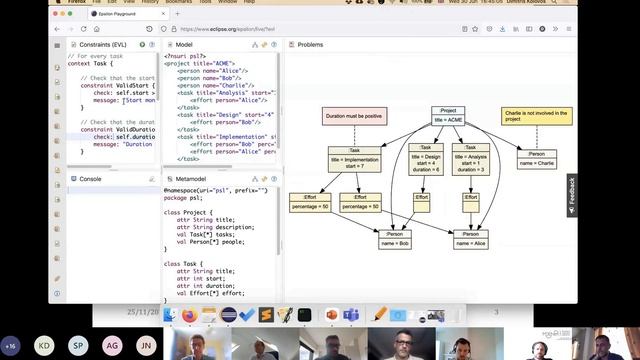Click the code line 'val Task[*] tasks;'
Viewport: 640px width, 360px height.
pyautogui.click(x=206, y=234)
